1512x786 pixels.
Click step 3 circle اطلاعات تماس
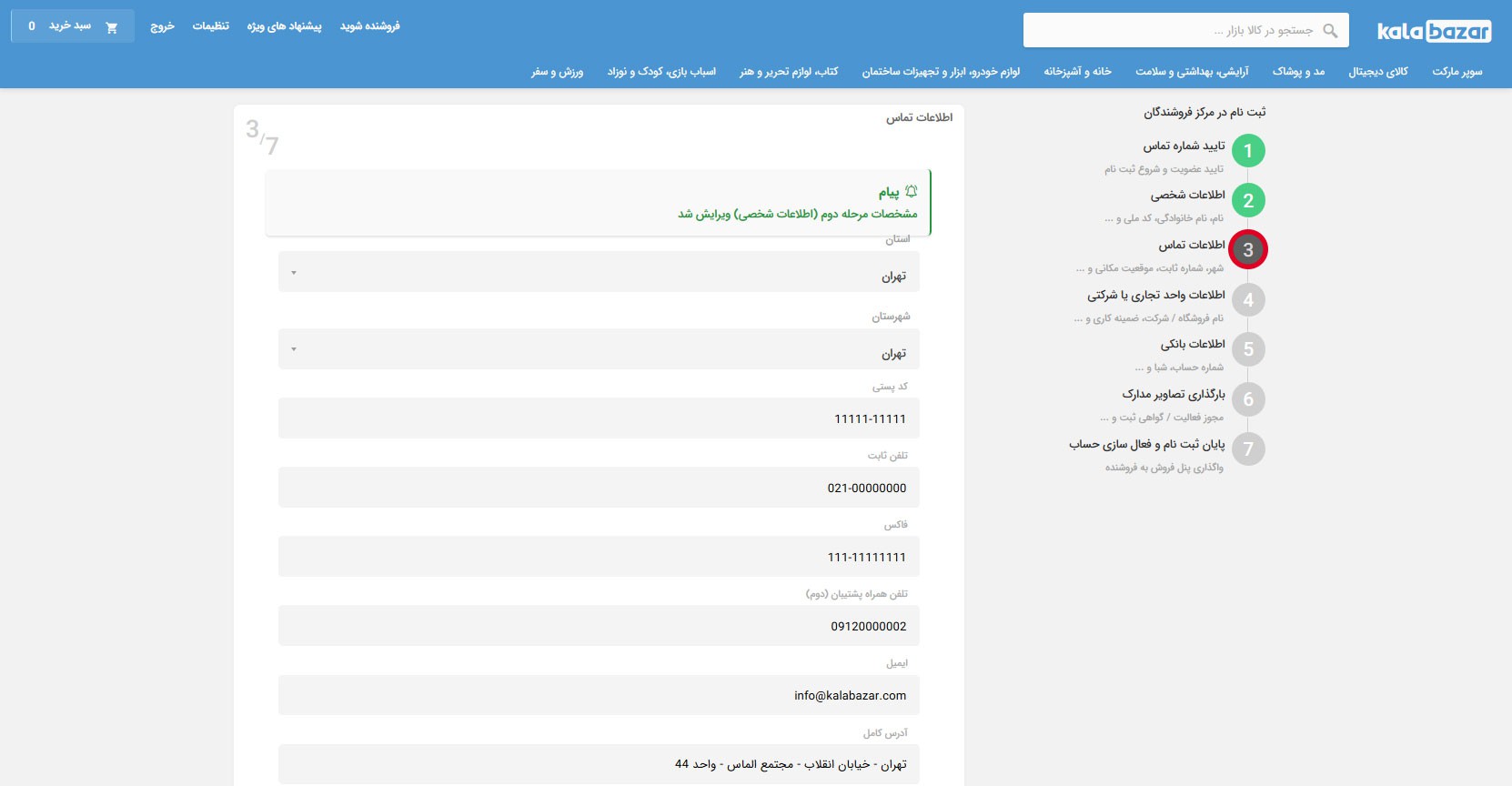click(x=1248, y=250)
